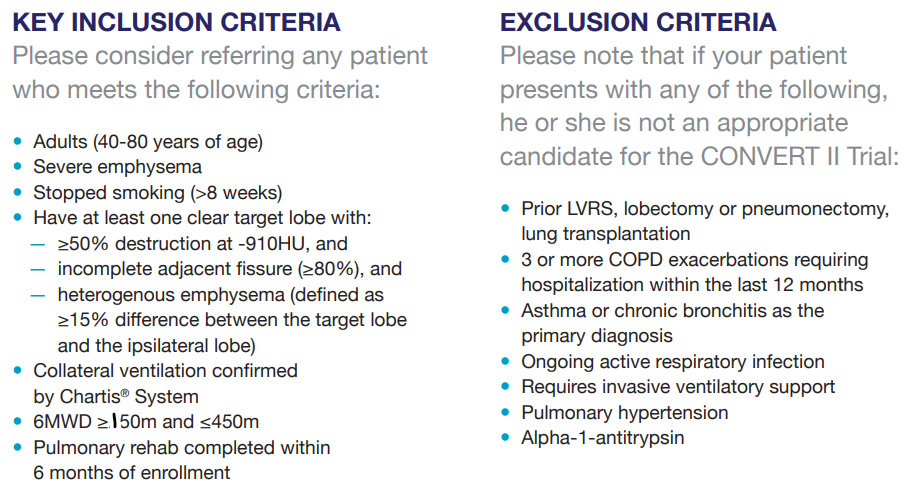The width and height of the screenshot is (913, 495).
Task: Click the Prior LVRS, lobectomy bullet
Action: (x=704, y=208)
